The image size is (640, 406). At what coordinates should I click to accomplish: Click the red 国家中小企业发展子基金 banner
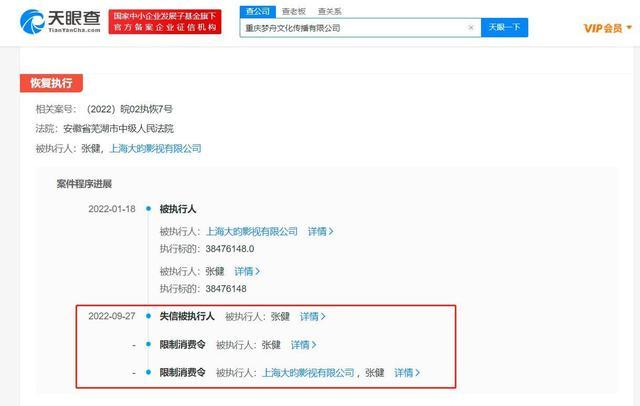165,22
